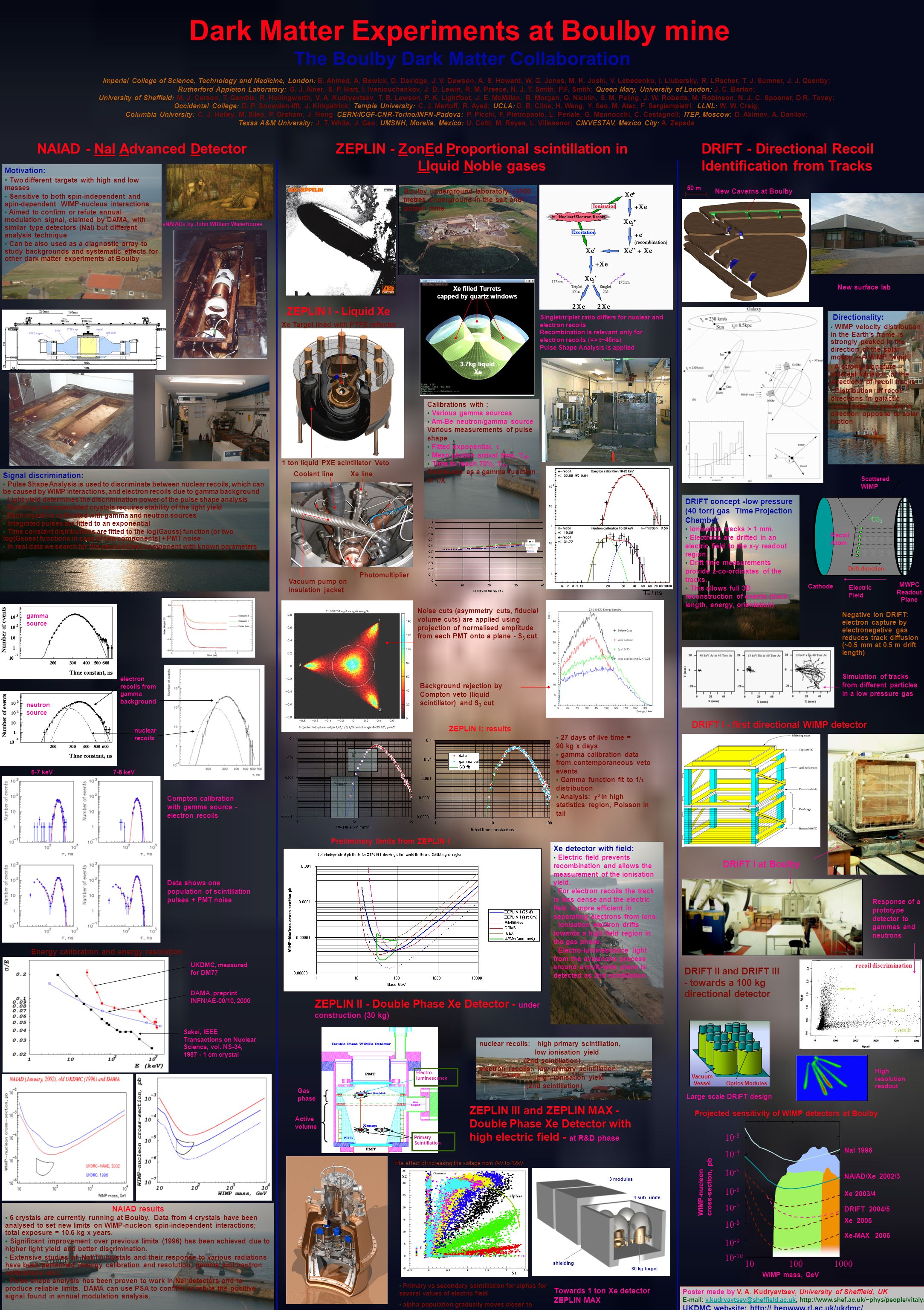Click the Xe ionisation and excitation diagram
The image size is (924, 1310).
tap(606, 247)
